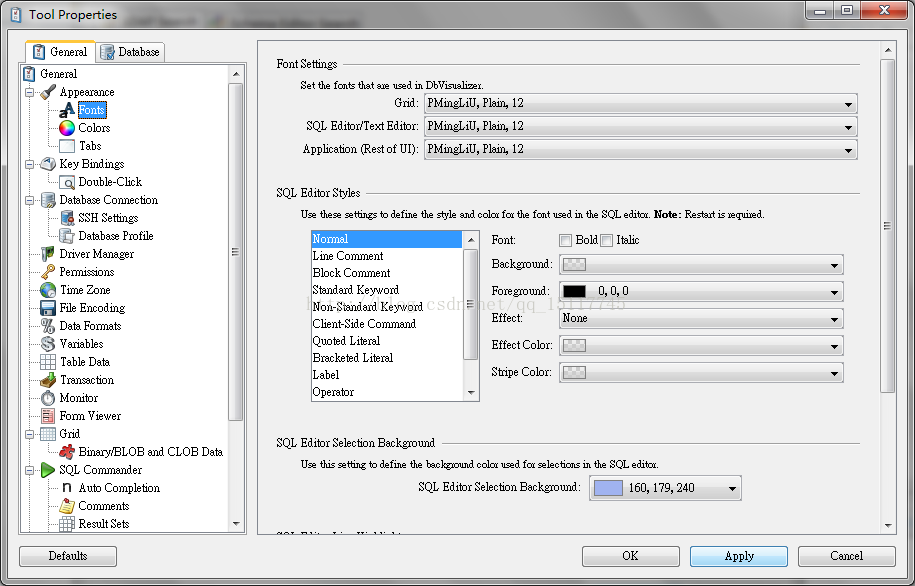This screenshot has height=586, width=915.
Task: Click the Monitor stopwatch icon
Action: (x=48, y=398)
